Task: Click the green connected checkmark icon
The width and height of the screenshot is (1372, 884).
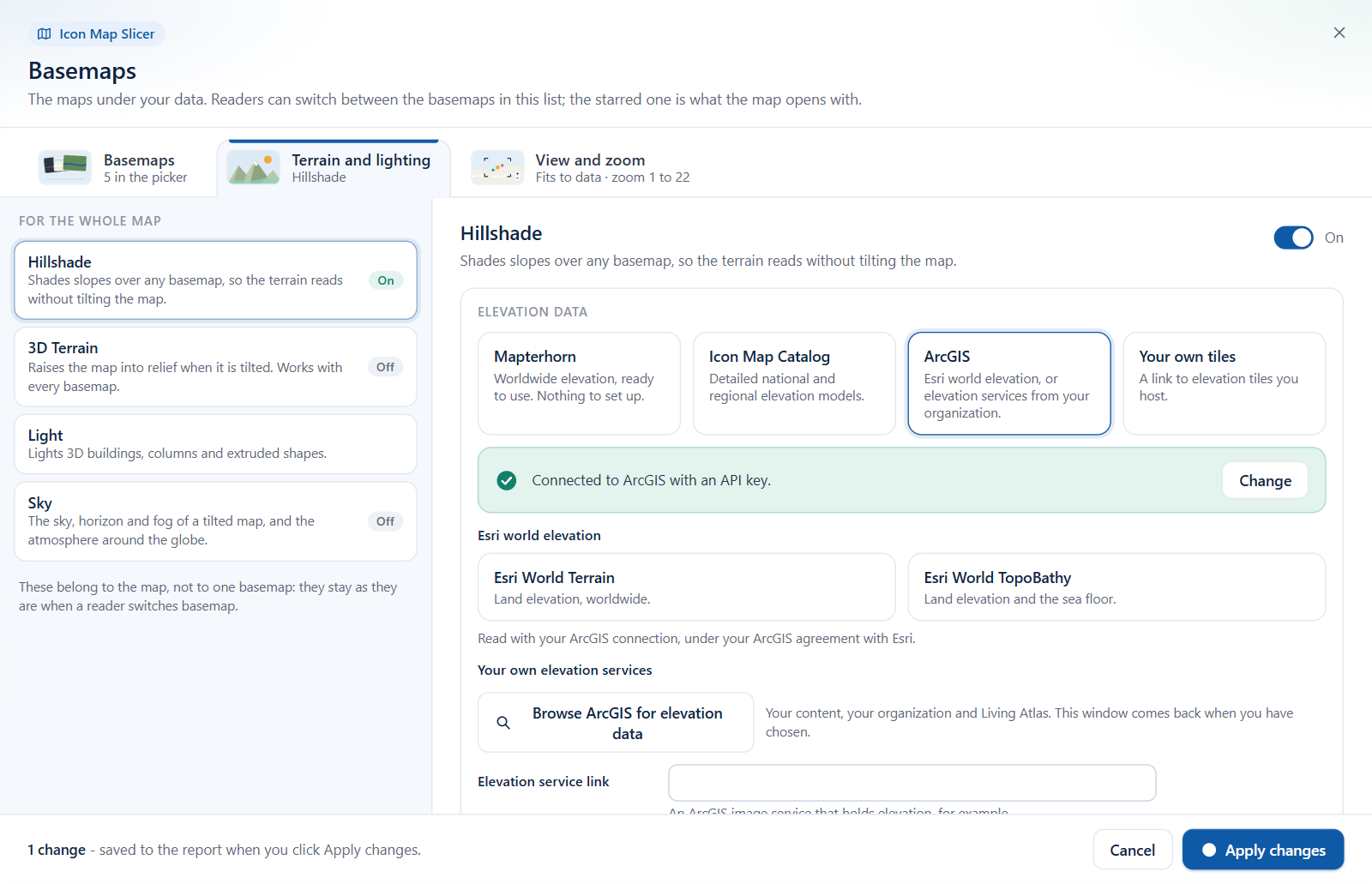Action: click(x=507, y=480)
